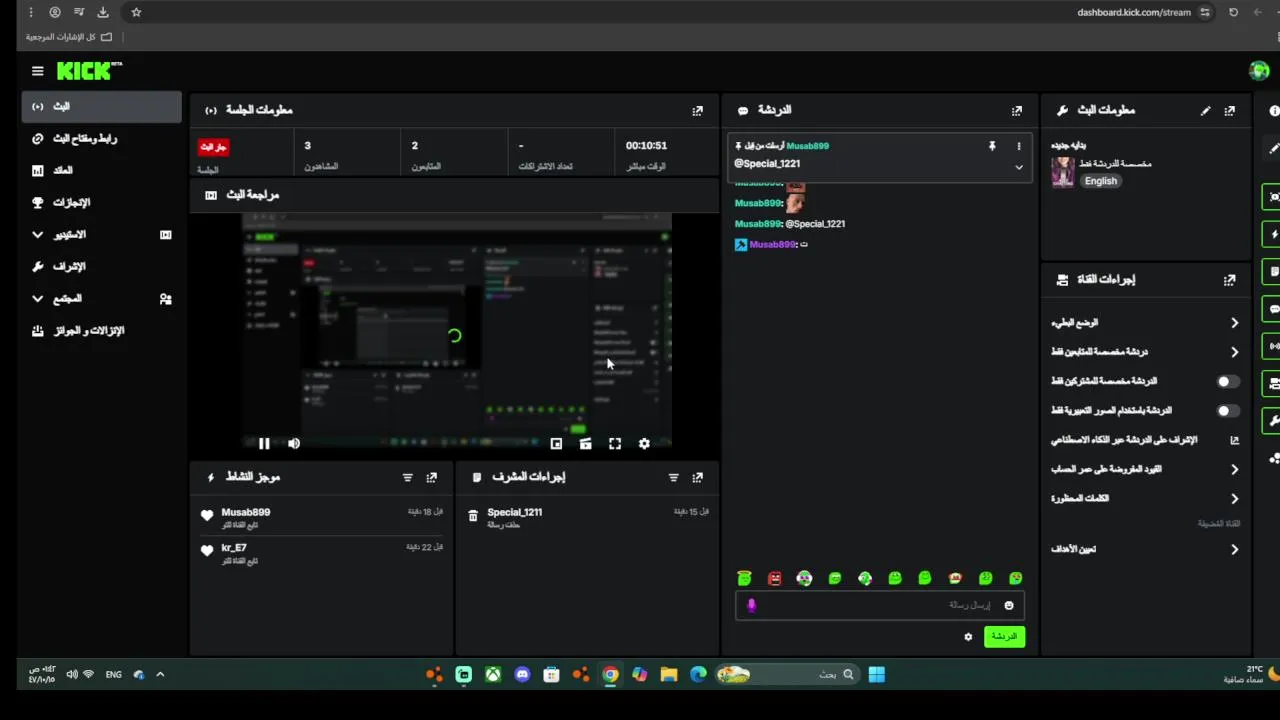Open Moderation (الإشراف) in the sidebar

tap(101, 267)
